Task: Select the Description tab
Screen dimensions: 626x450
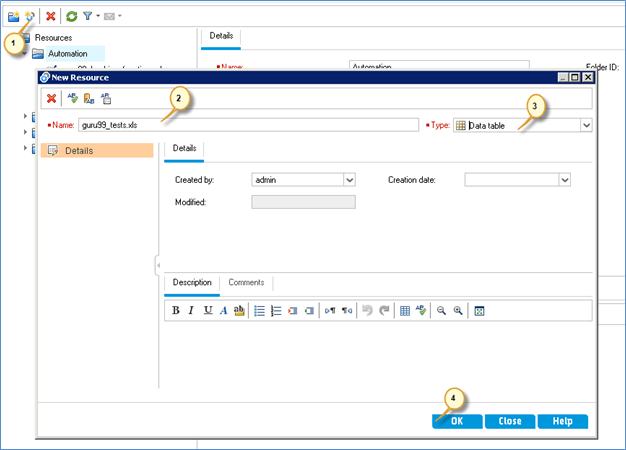Action: 191,283
